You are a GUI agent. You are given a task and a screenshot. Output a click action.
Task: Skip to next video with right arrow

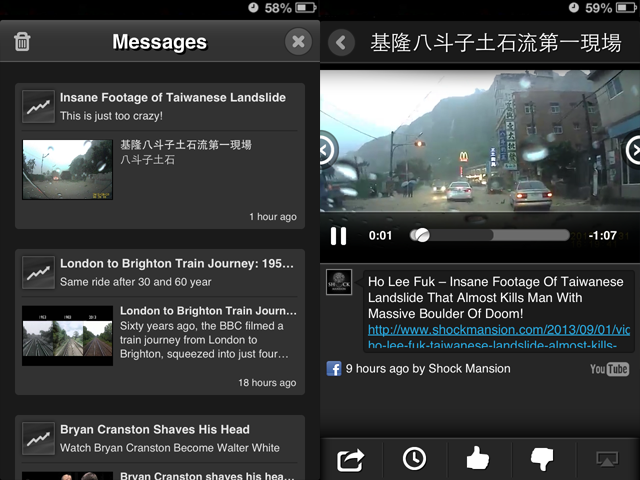click(x=633, y=151)
